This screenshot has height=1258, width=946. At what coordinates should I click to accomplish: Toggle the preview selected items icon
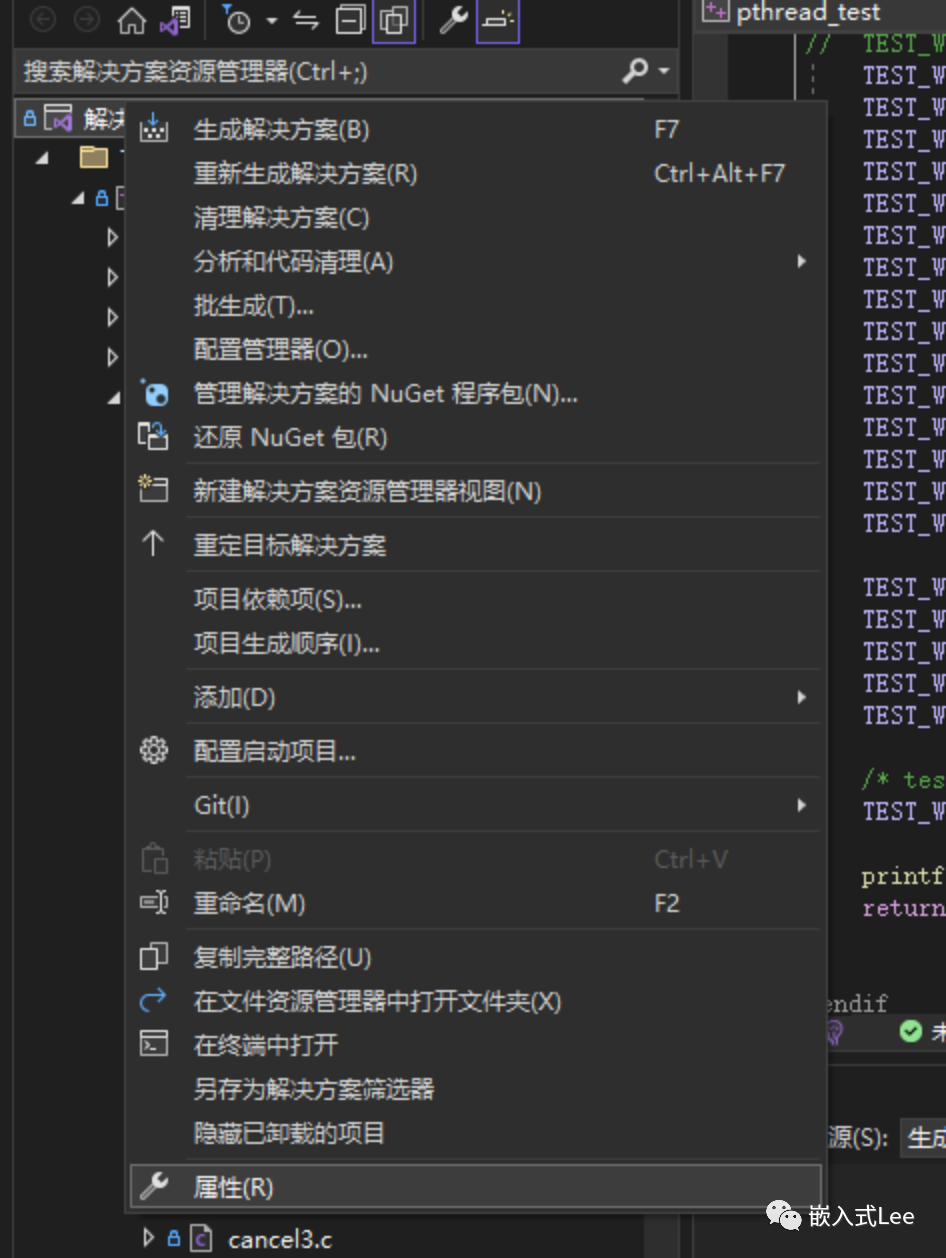point(498,20)
